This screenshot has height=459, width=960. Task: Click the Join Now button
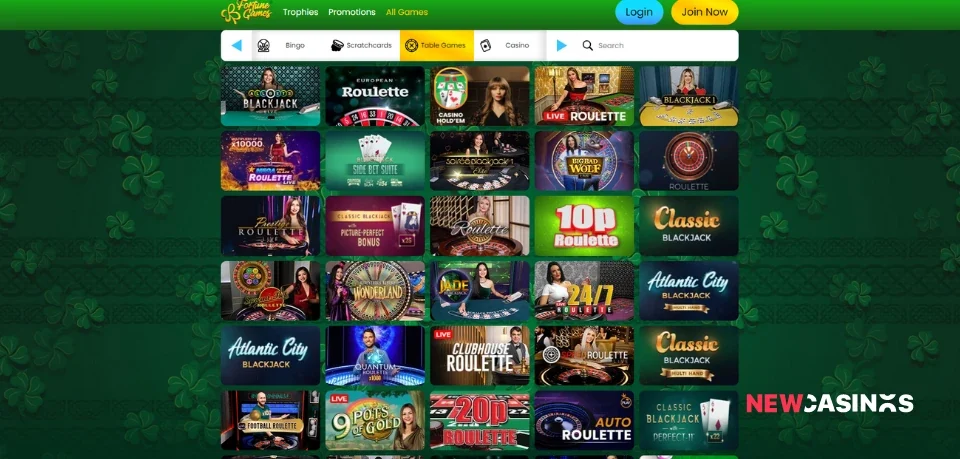point(705,12)
